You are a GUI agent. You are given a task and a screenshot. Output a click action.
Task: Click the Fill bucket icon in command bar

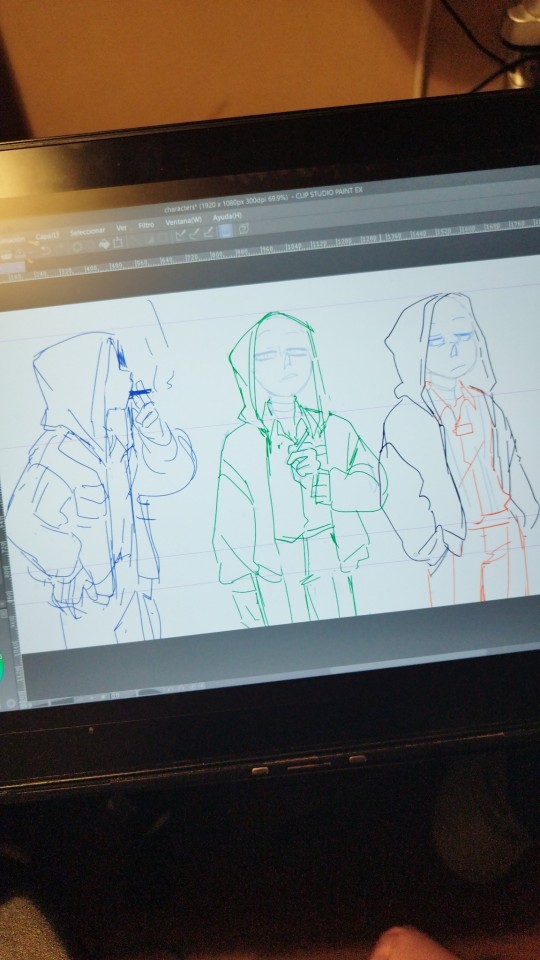pyautogui.click(x=104, y=244)
